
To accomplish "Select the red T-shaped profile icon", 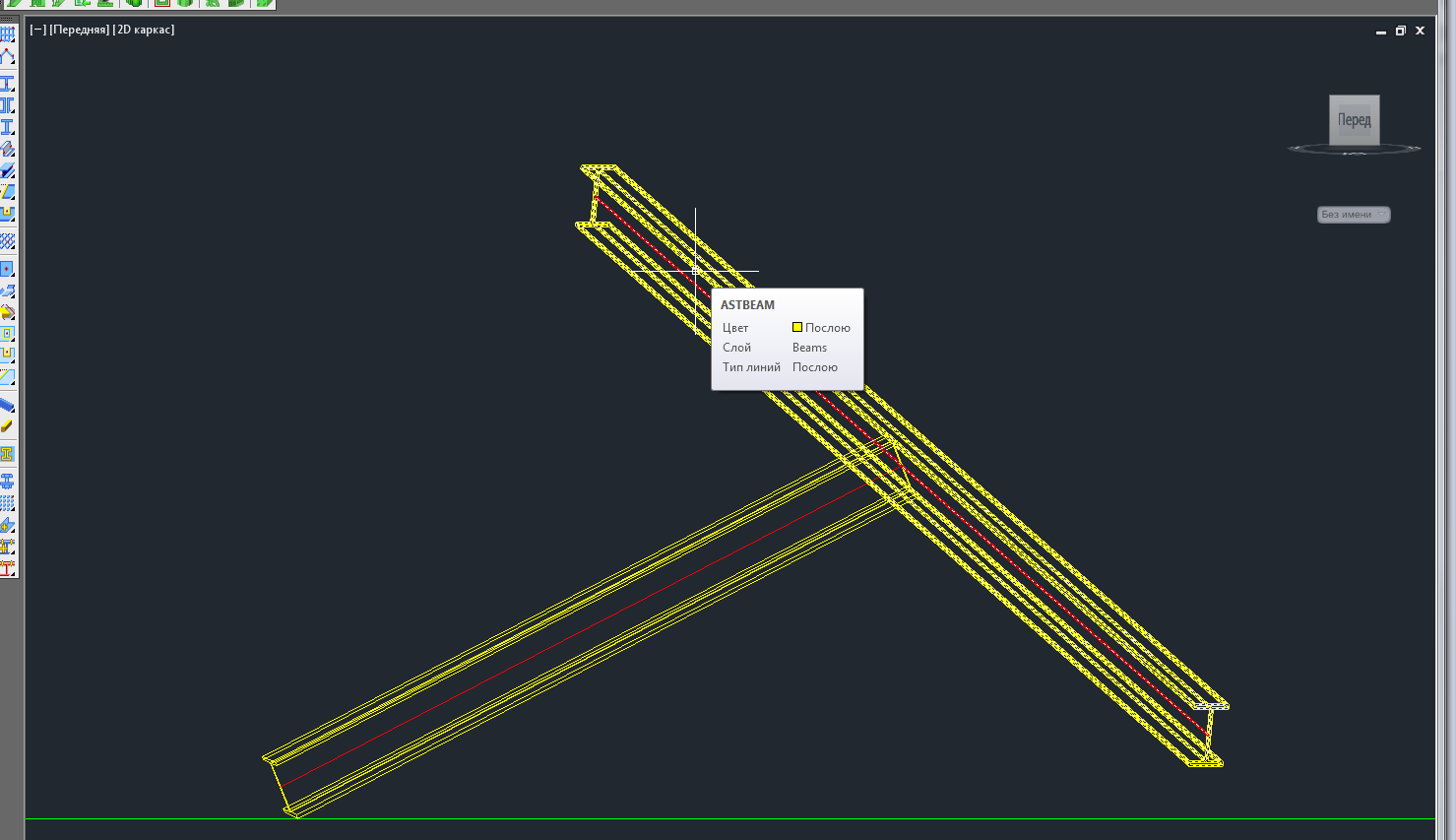I will point(8,568).
